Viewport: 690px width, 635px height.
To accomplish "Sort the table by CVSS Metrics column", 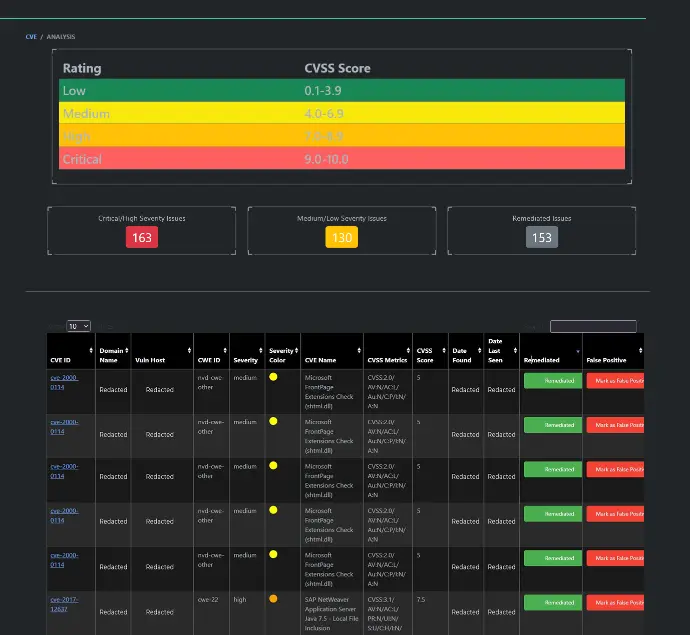I will tap(388, 351).
